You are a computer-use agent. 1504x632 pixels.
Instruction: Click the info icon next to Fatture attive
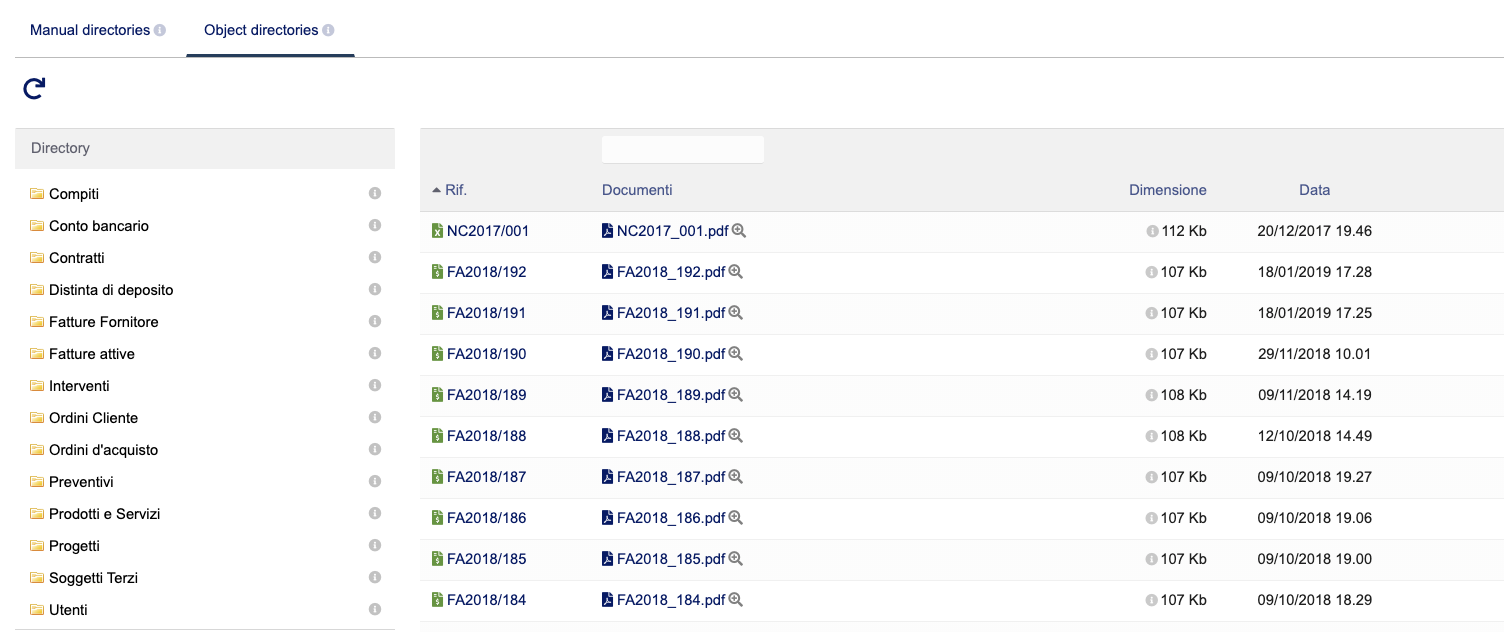[x=375, y=353]
